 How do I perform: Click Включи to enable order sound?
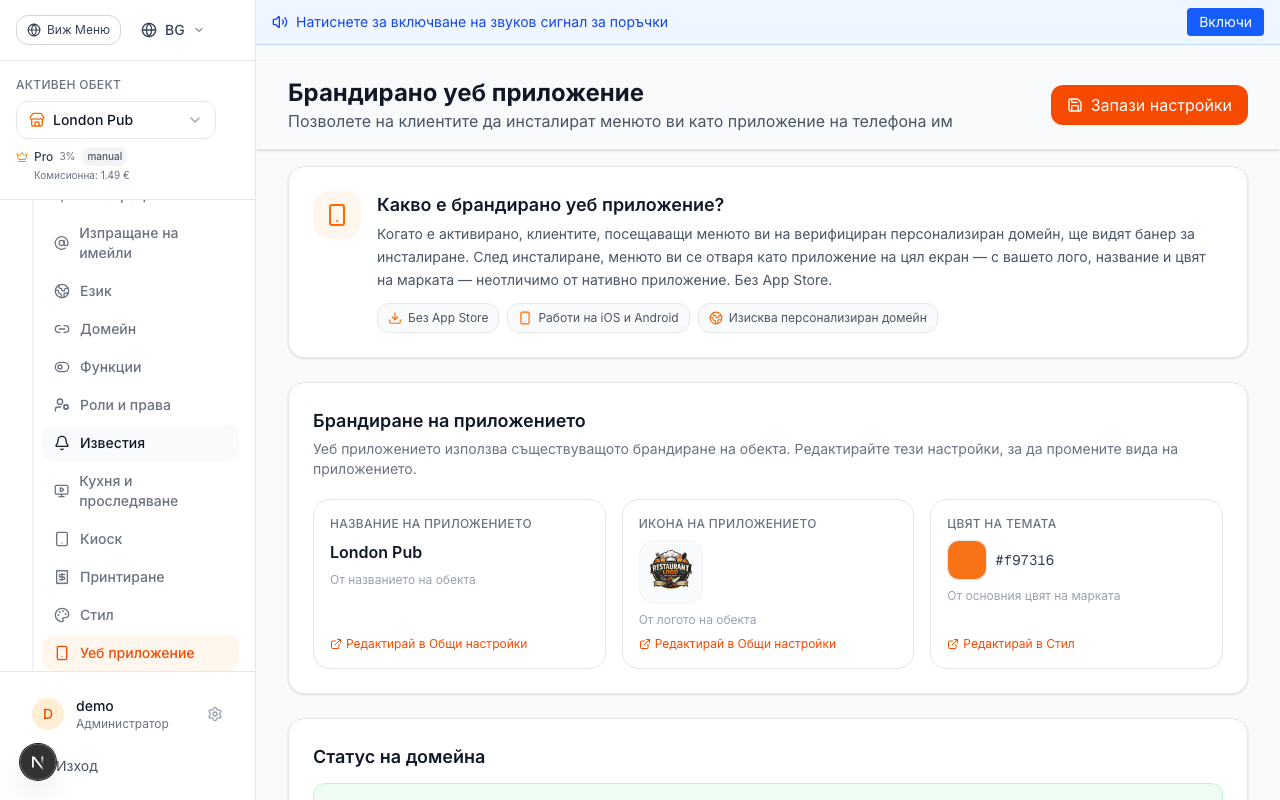1225,22
